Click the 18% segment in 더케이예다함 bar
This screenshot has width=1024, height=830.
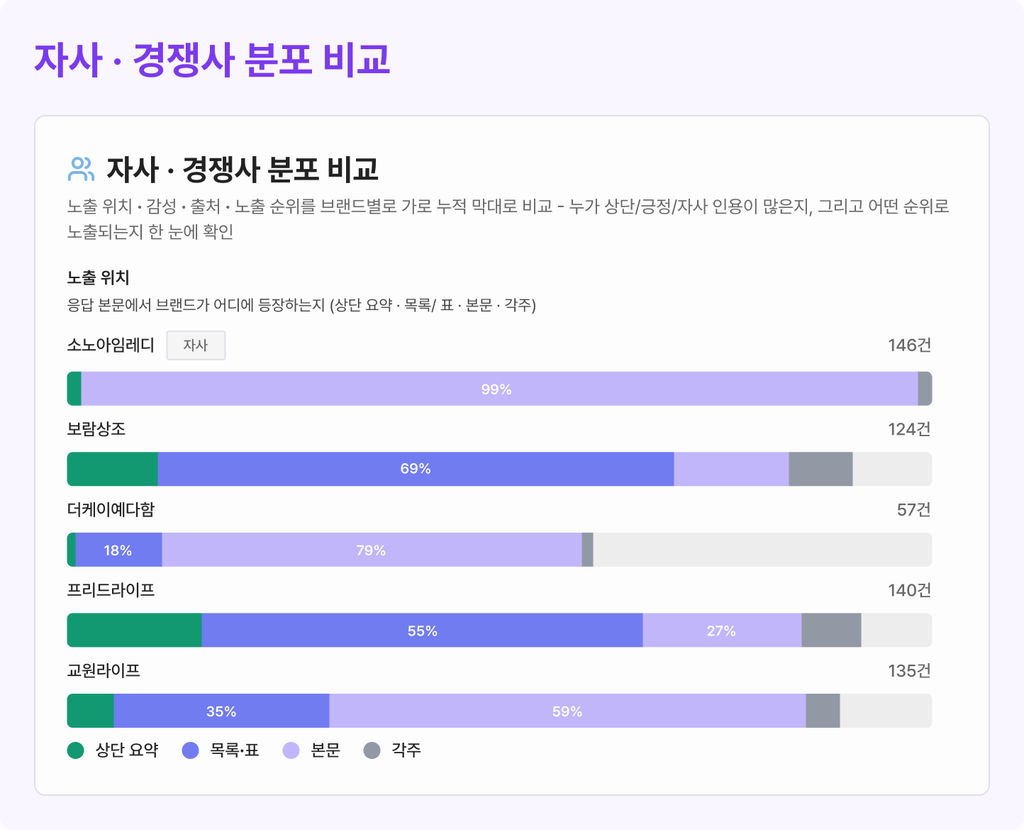click(x=119, y=550)
